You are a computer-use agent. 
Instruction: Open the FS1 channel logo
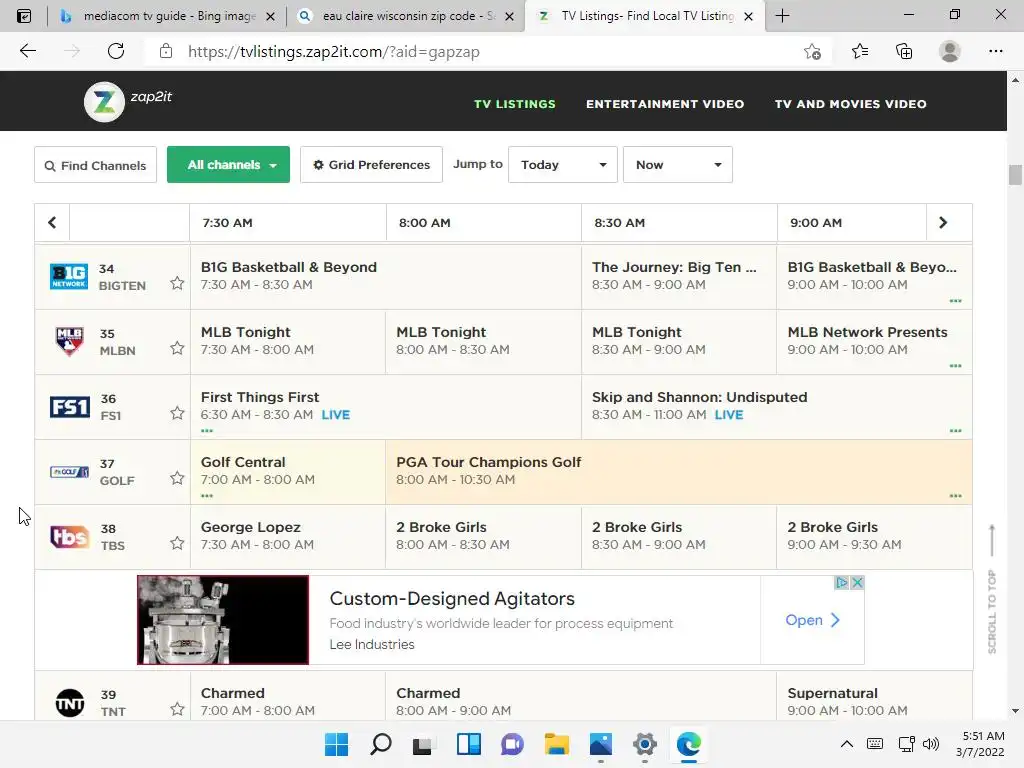point(69,407)
